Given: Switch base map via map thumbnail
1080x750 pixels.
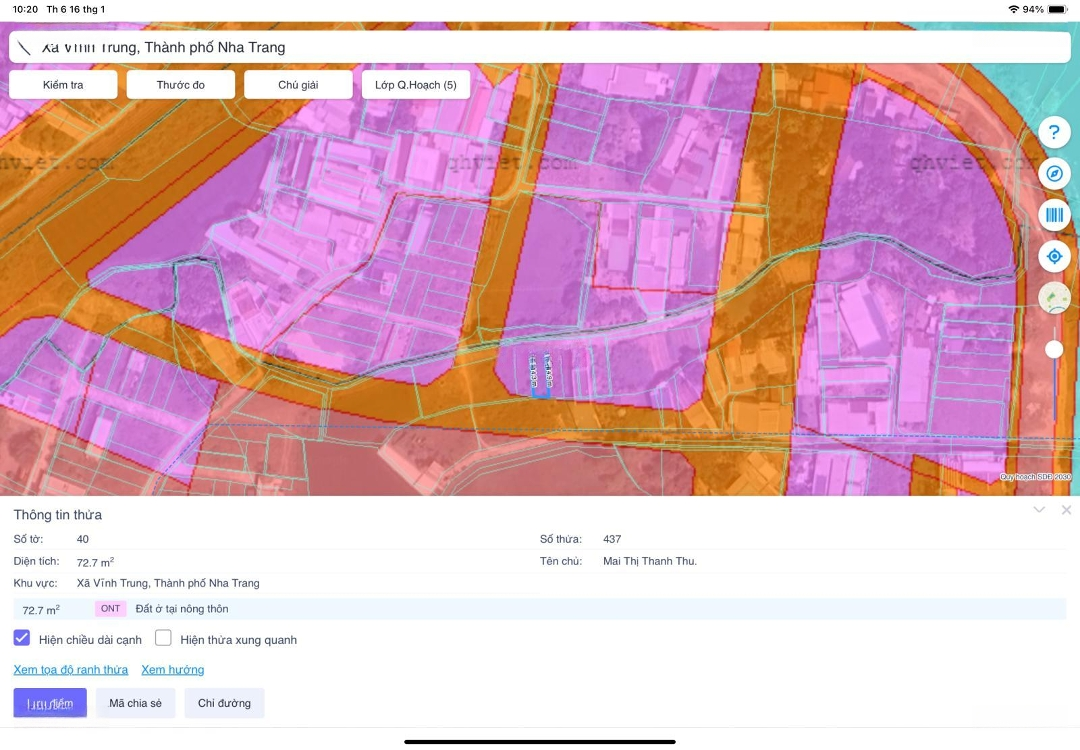Looking at the screenshot, I should pos(1054,298).
